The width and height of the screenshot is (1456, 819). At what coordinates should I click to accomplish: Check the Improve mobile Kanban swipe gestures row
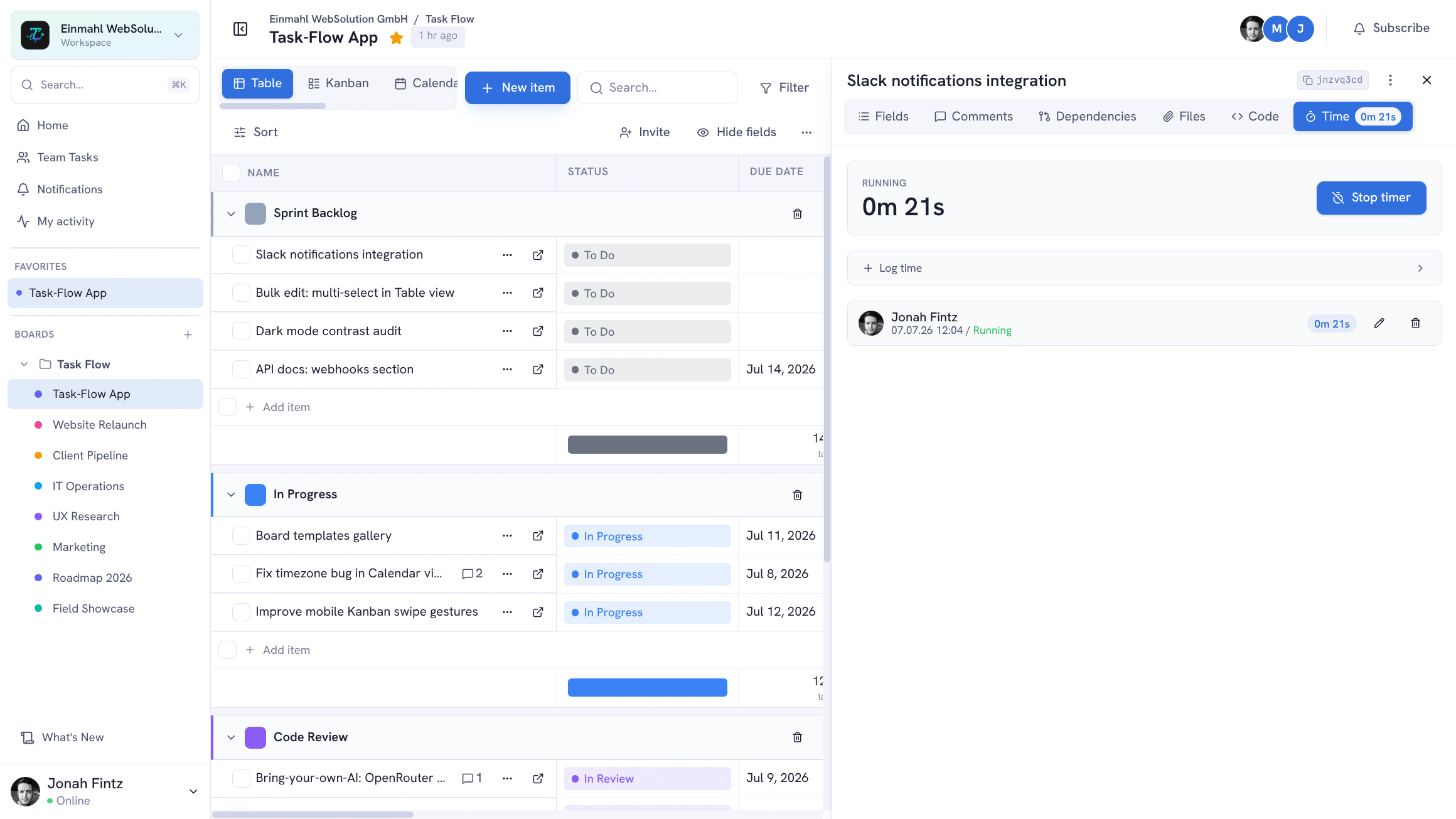241,612
